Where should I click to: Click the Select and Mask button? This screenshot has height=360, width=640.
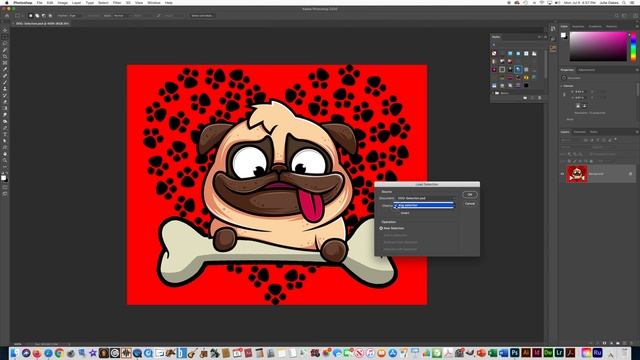click(x=202, y=16)
